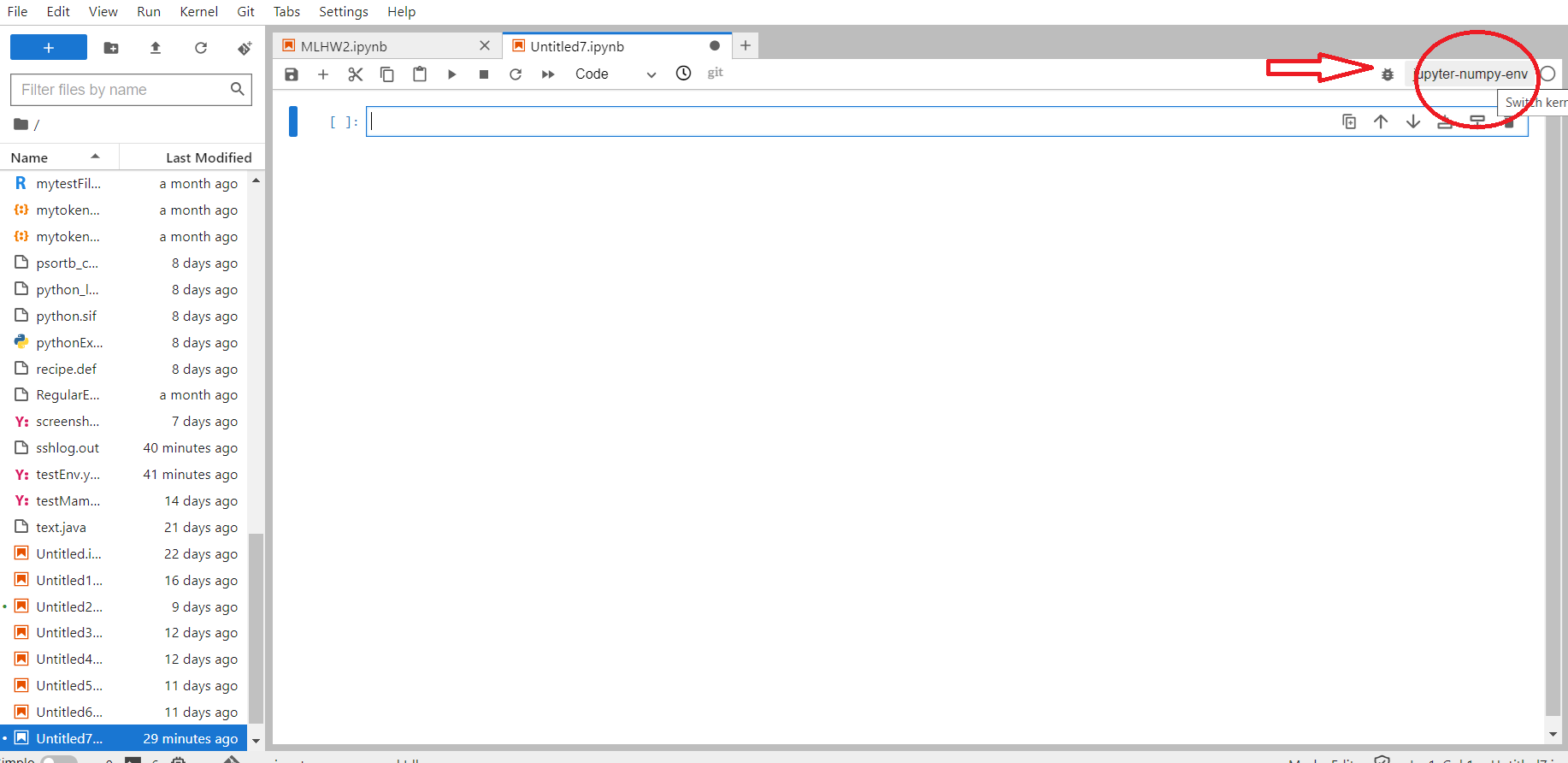Click the upload files icon

point(156,48)
